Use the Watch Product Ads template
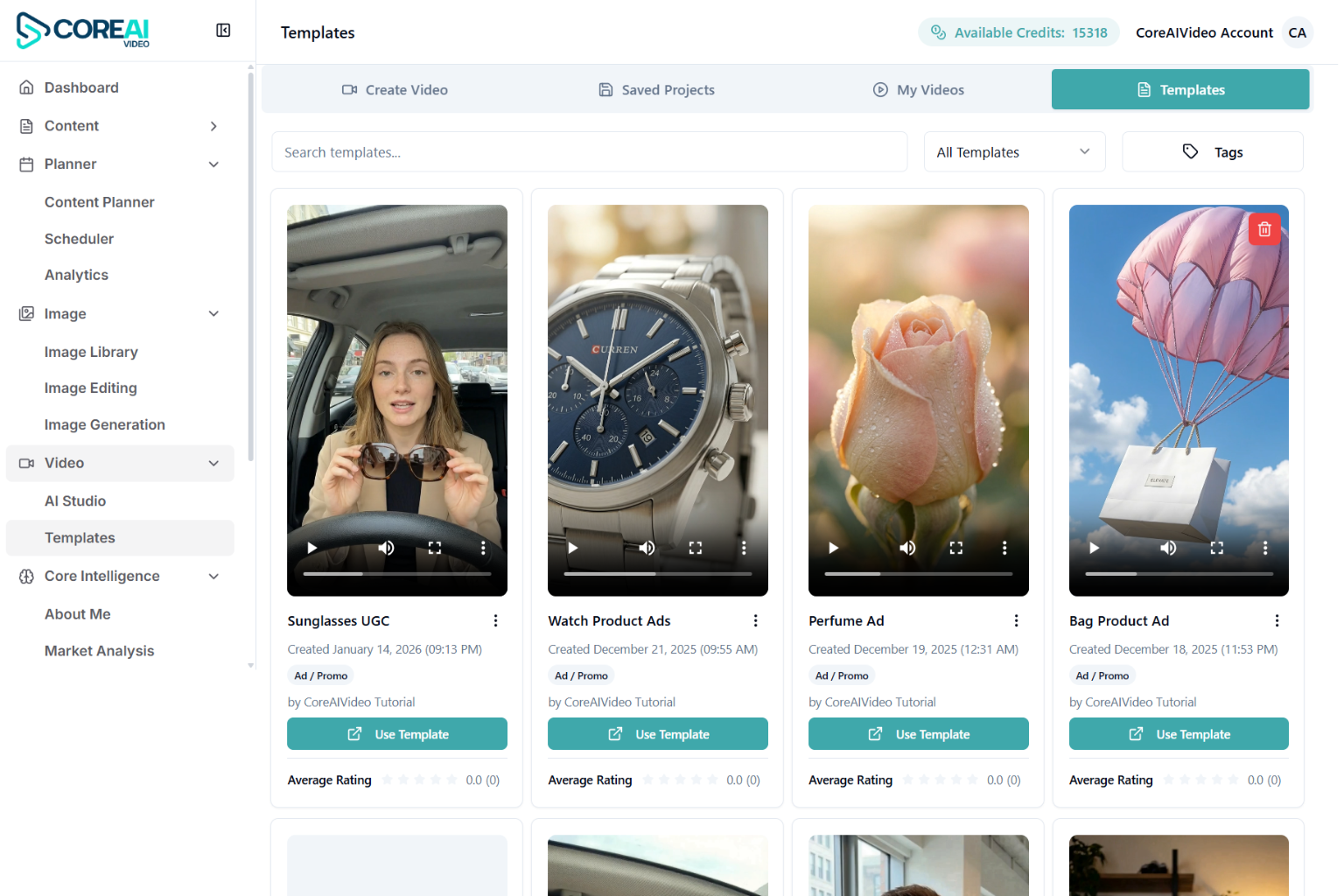This screenshot has height=896, width=1344. [657, 734]
